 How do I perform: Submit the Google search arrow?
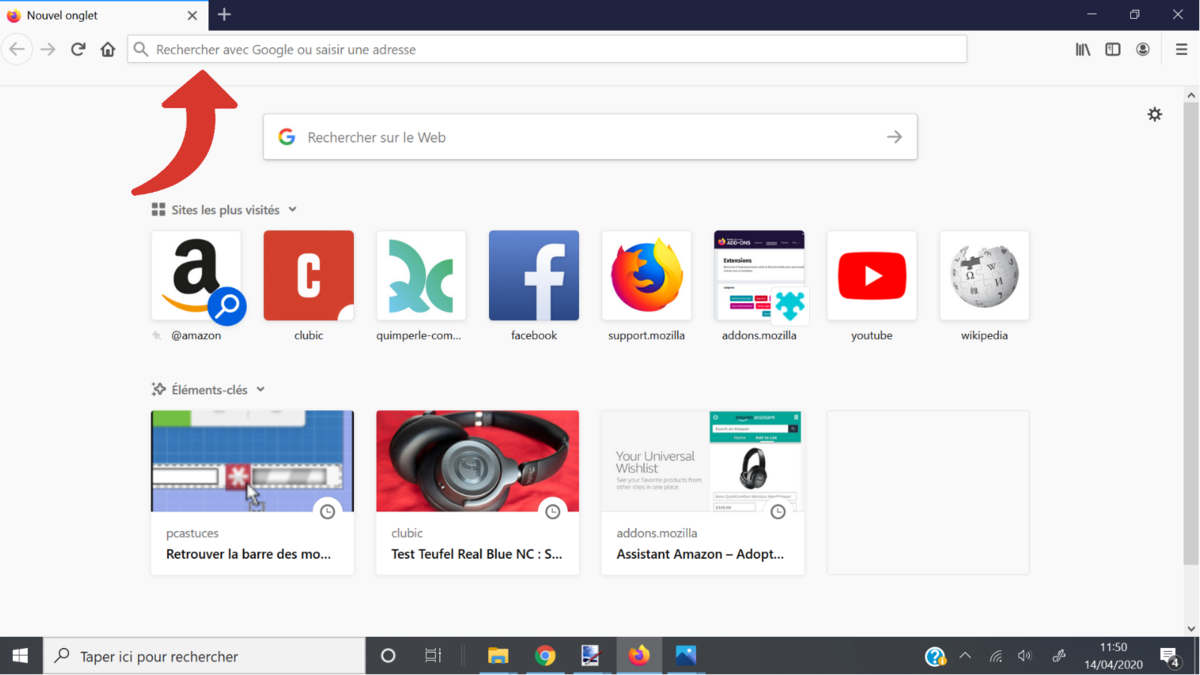coord(895,137)
